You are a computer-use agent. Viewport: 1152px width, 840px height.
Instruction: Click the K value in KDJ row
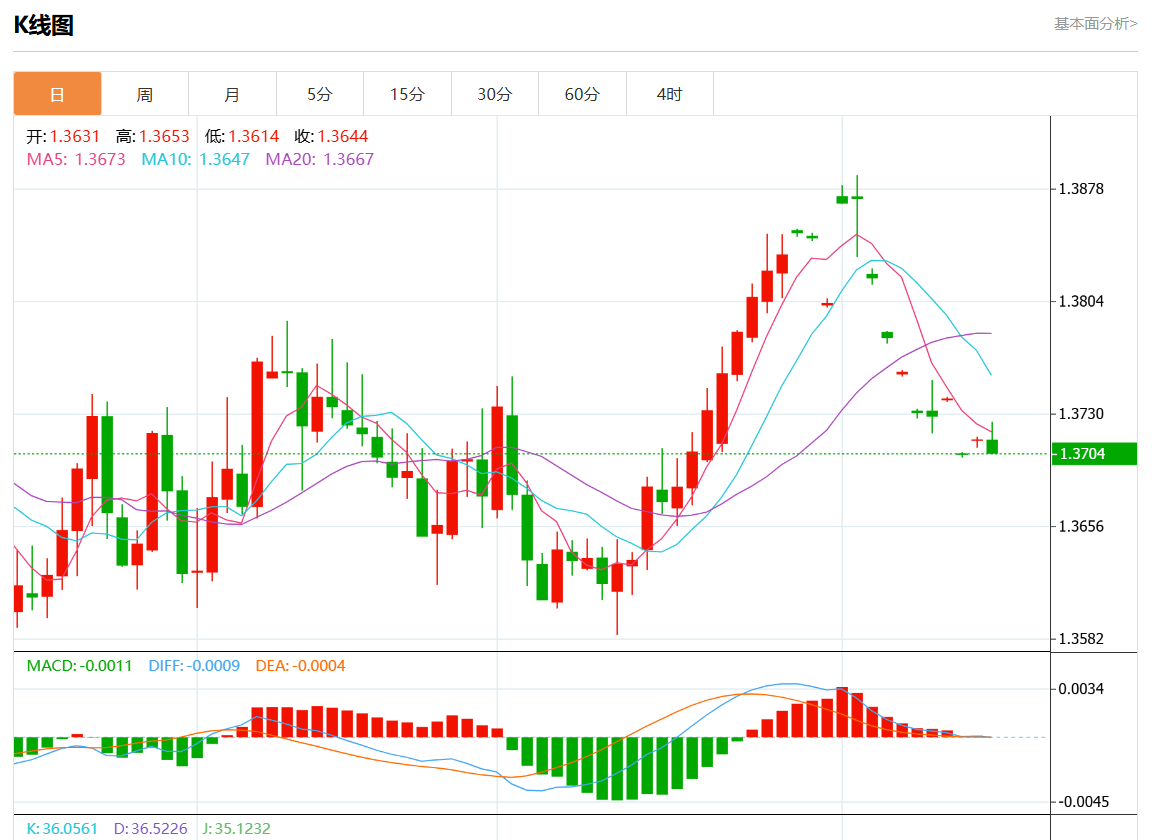[62, 828]
